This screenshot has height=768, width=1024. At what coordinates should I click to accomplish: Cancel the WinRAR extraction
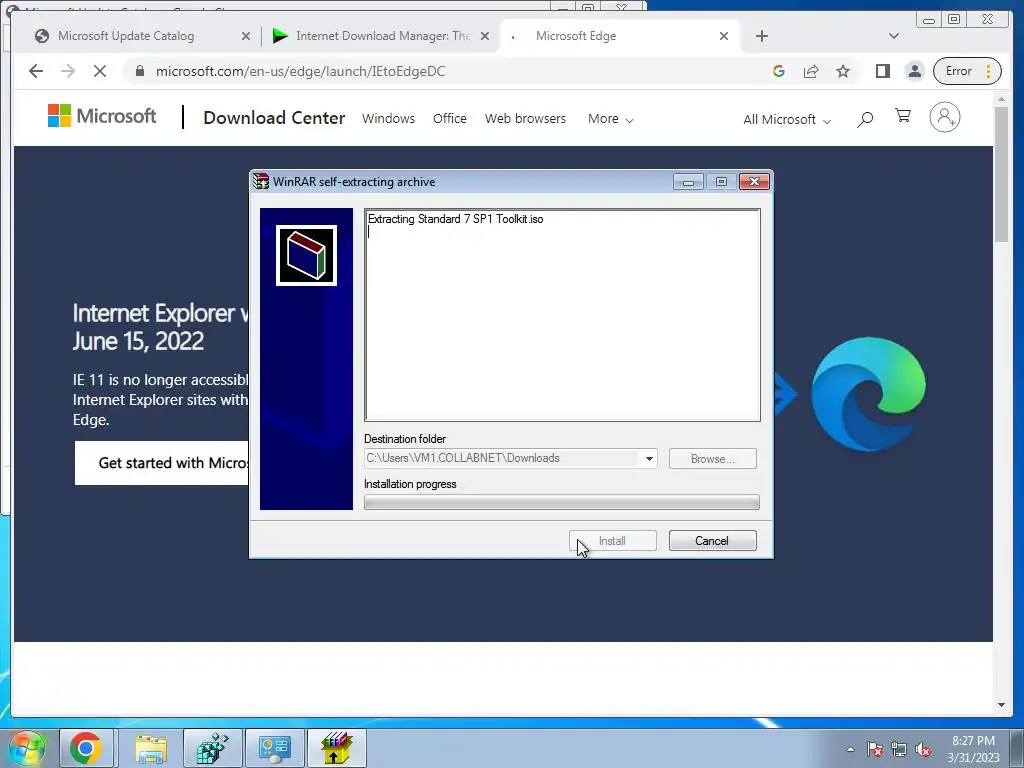coord(712,541)
